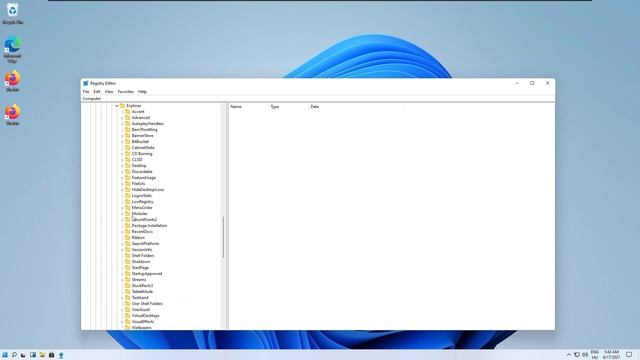Open the Windows Start menu
This screenshot has width=640, height=360.
[x=5, y=355]
